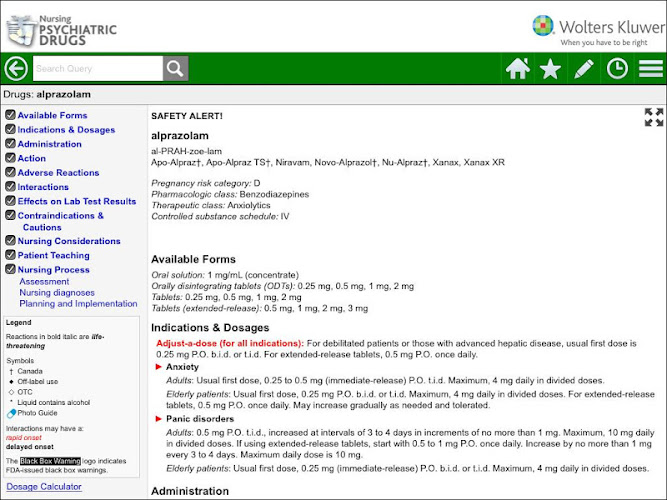The image size is (667, 500).
Task: Open Adverse Reactions sidebar link
Action: coord(58,173)
